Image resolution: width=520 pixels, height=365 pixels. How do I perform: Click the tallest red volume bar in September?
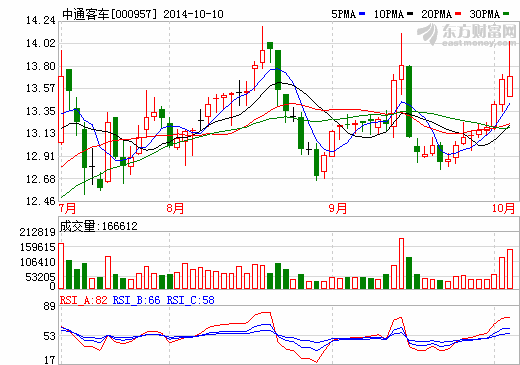coord(401,264)
